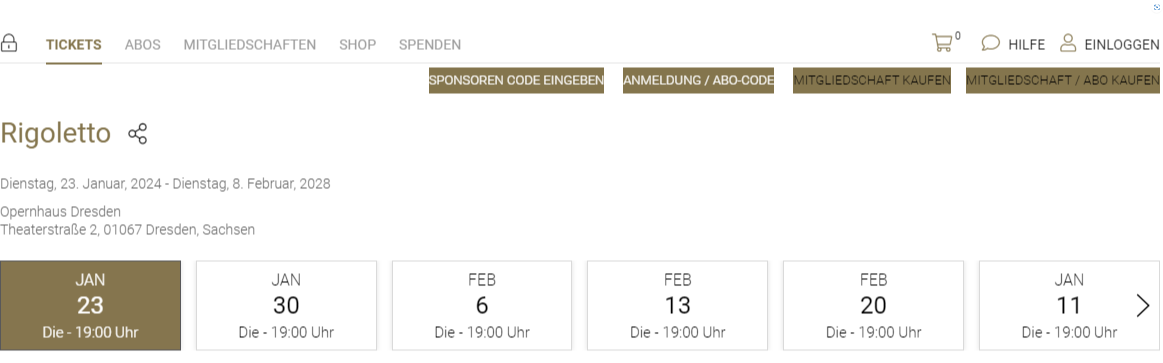Click Sponsoren Code Eingeben button
This screenshot has width=1163, height=363.
[x=516, y=80]
